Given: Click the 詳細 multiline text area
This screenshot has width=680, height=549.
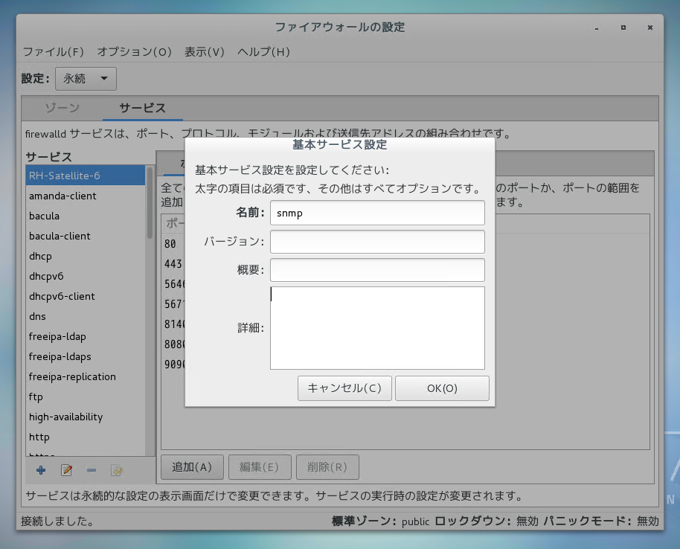Looking at the screenshot, I should coord(377,328).
